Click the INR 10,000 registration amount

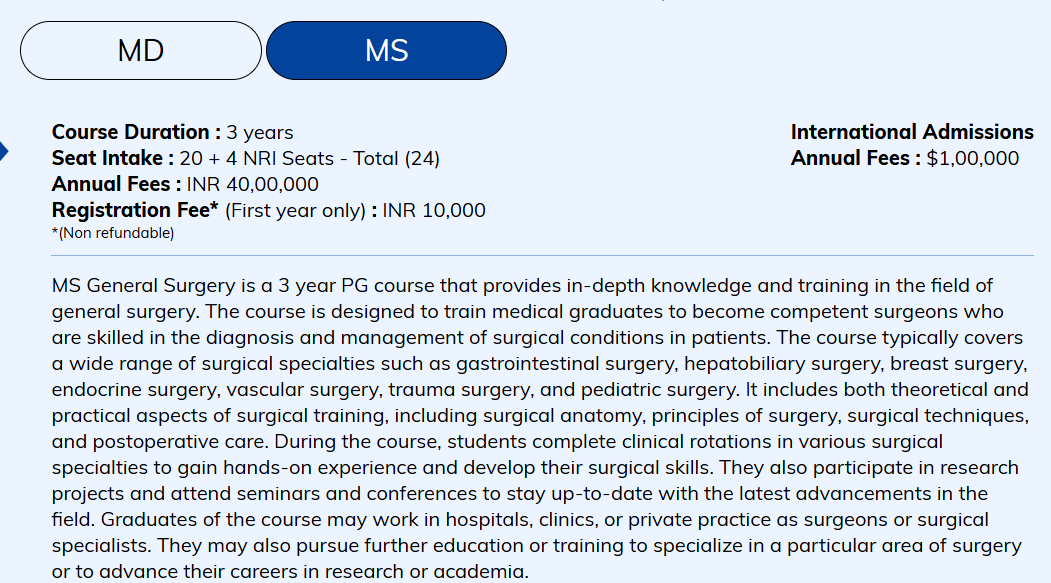[x=434, y=210]
